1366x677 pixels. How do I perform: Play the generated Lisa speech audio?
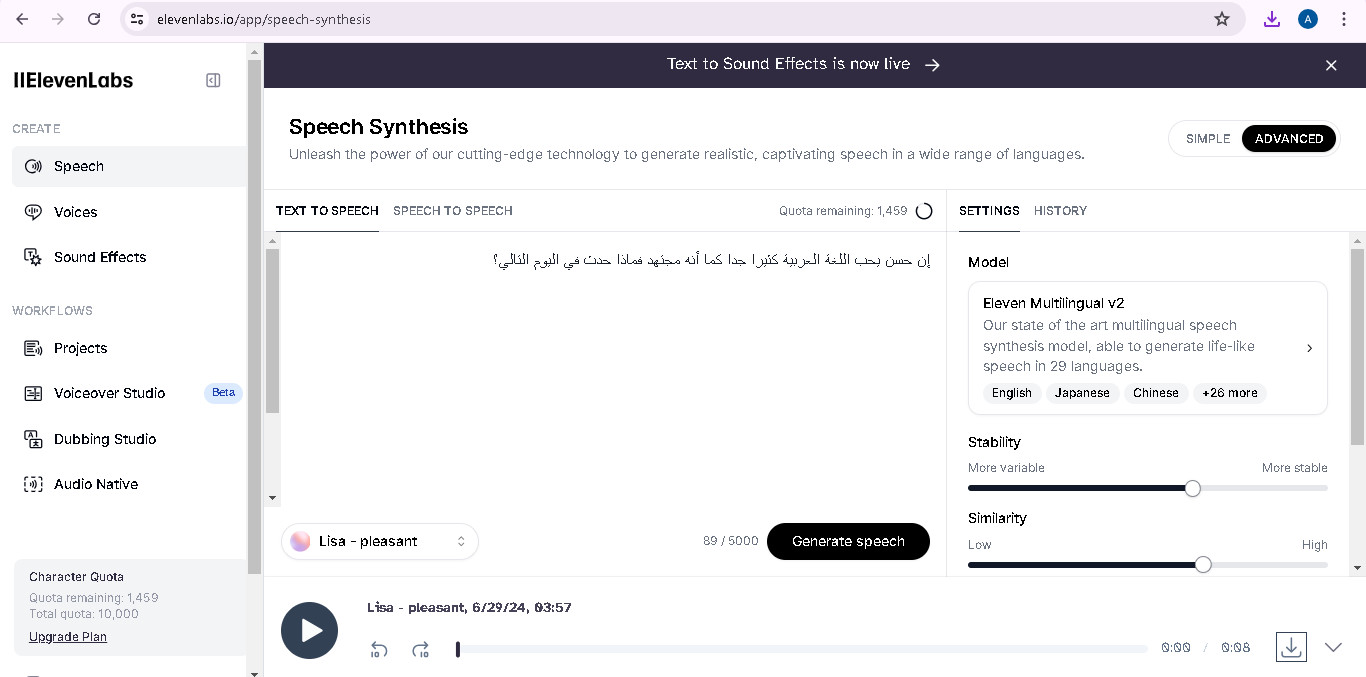[x=310, y=630]
